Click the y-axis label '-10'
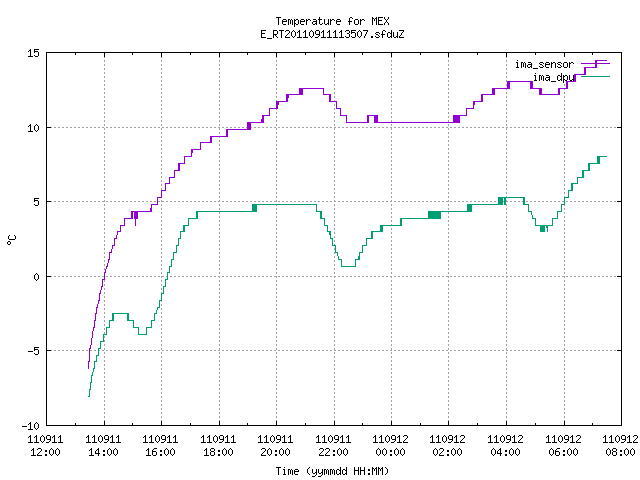 31,426
